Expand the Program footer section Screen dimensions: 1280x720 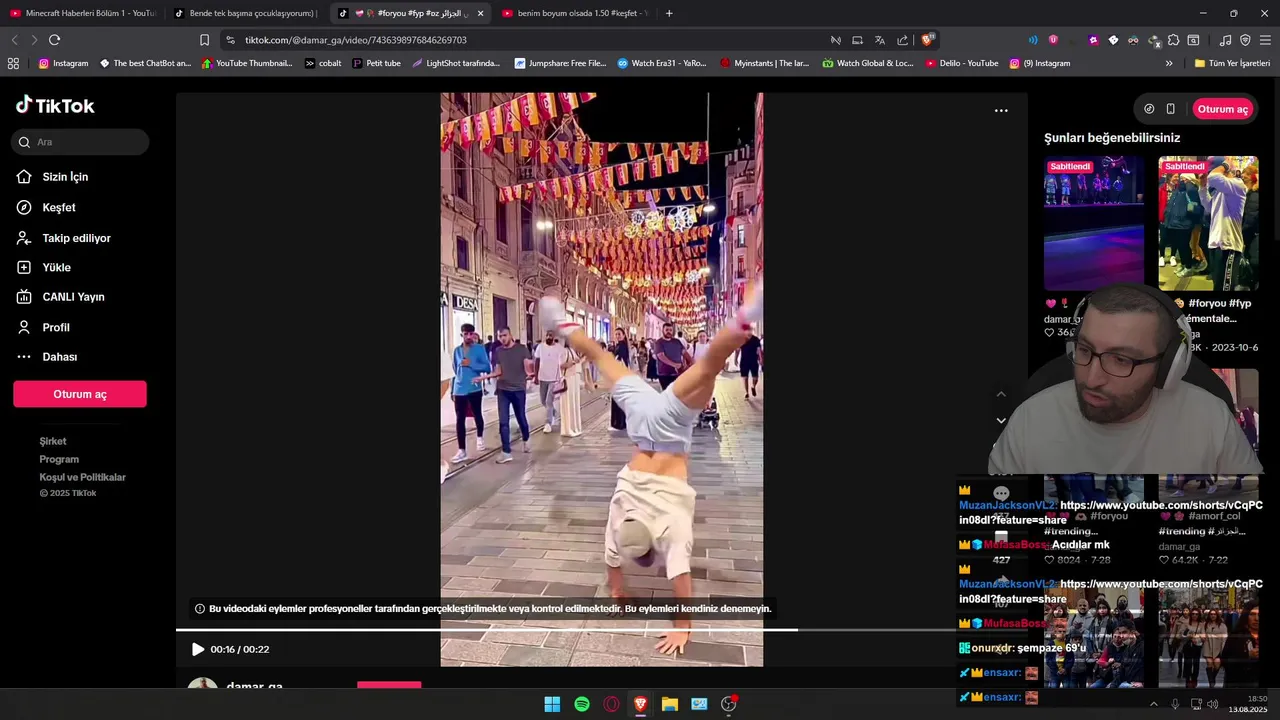point(59,459)
